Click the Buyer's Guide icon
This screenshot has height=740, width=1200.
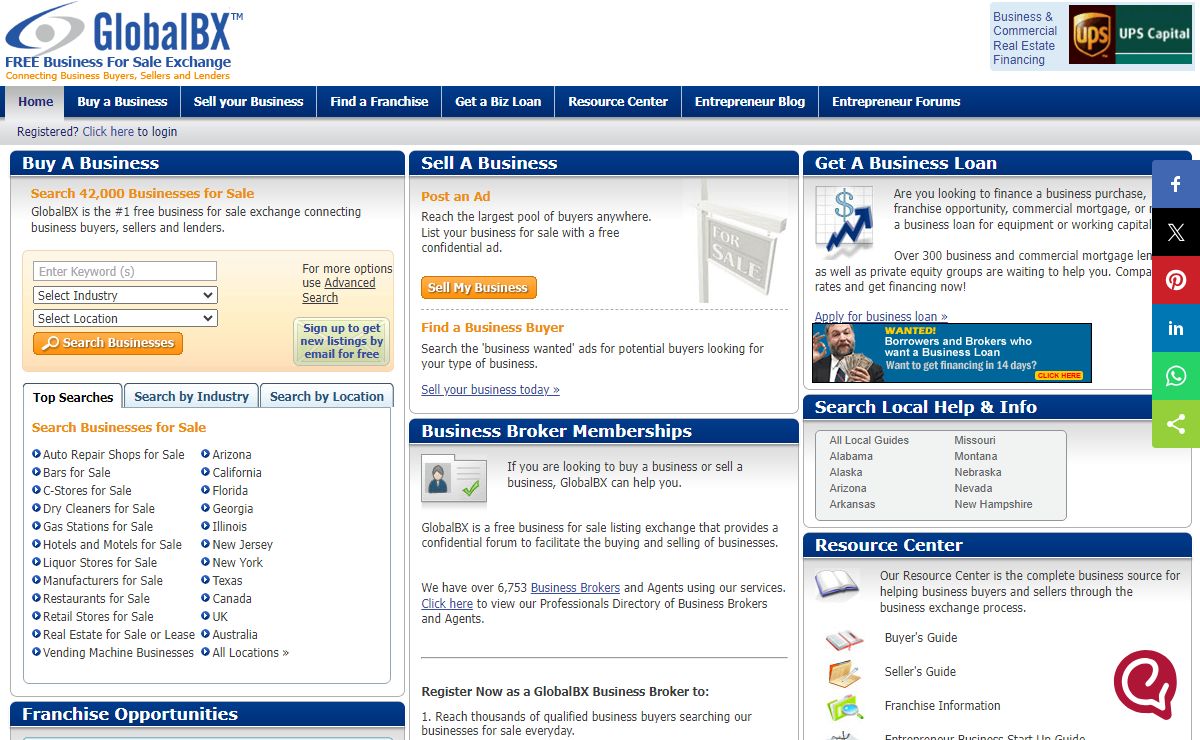[845, 640]
